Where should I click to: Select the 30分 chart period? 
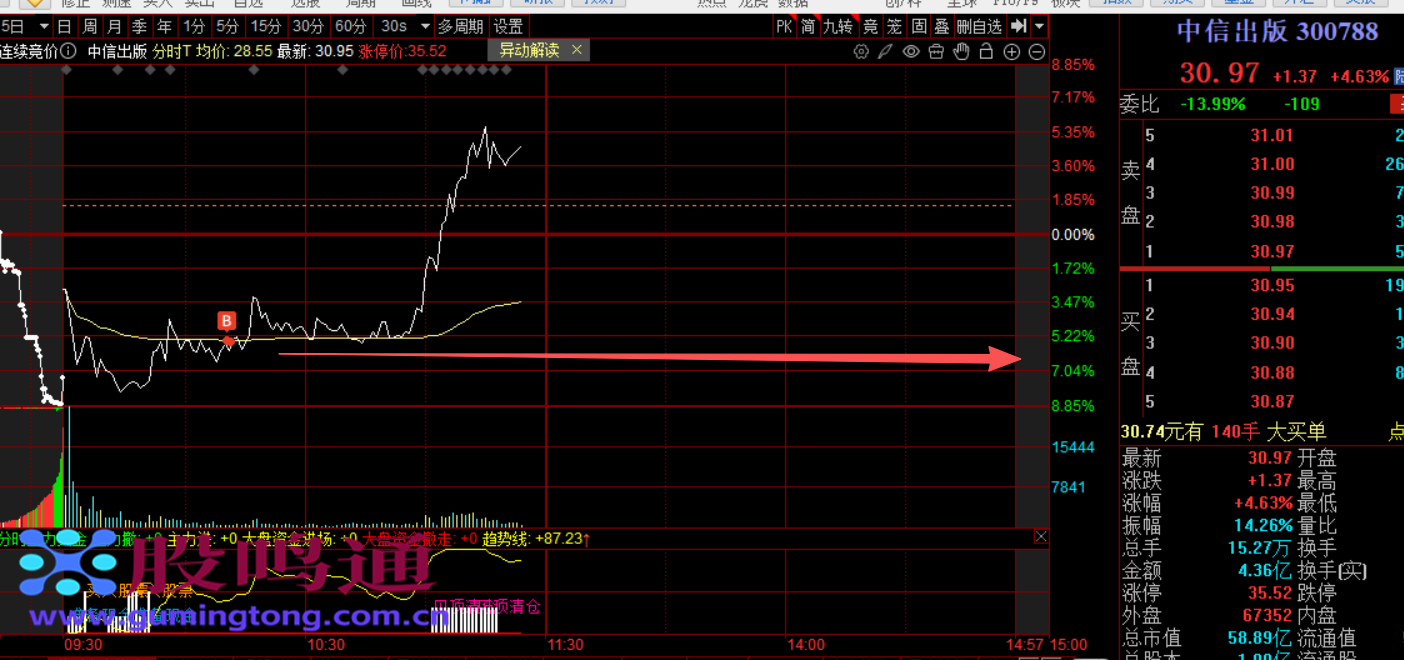pyautogui.click(x=308, y=26)
